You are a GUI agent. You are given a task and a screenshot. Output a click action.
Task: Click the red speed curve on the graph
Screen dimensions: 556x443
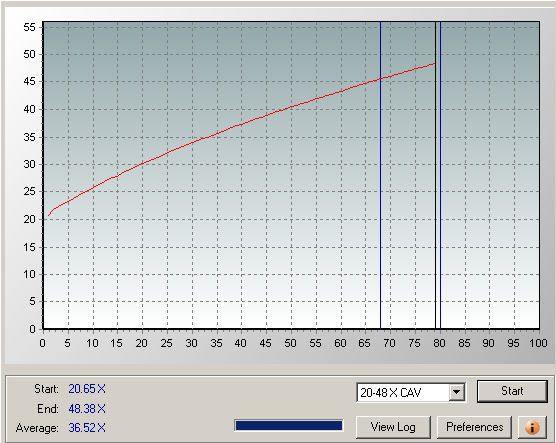tap(241, 124)
